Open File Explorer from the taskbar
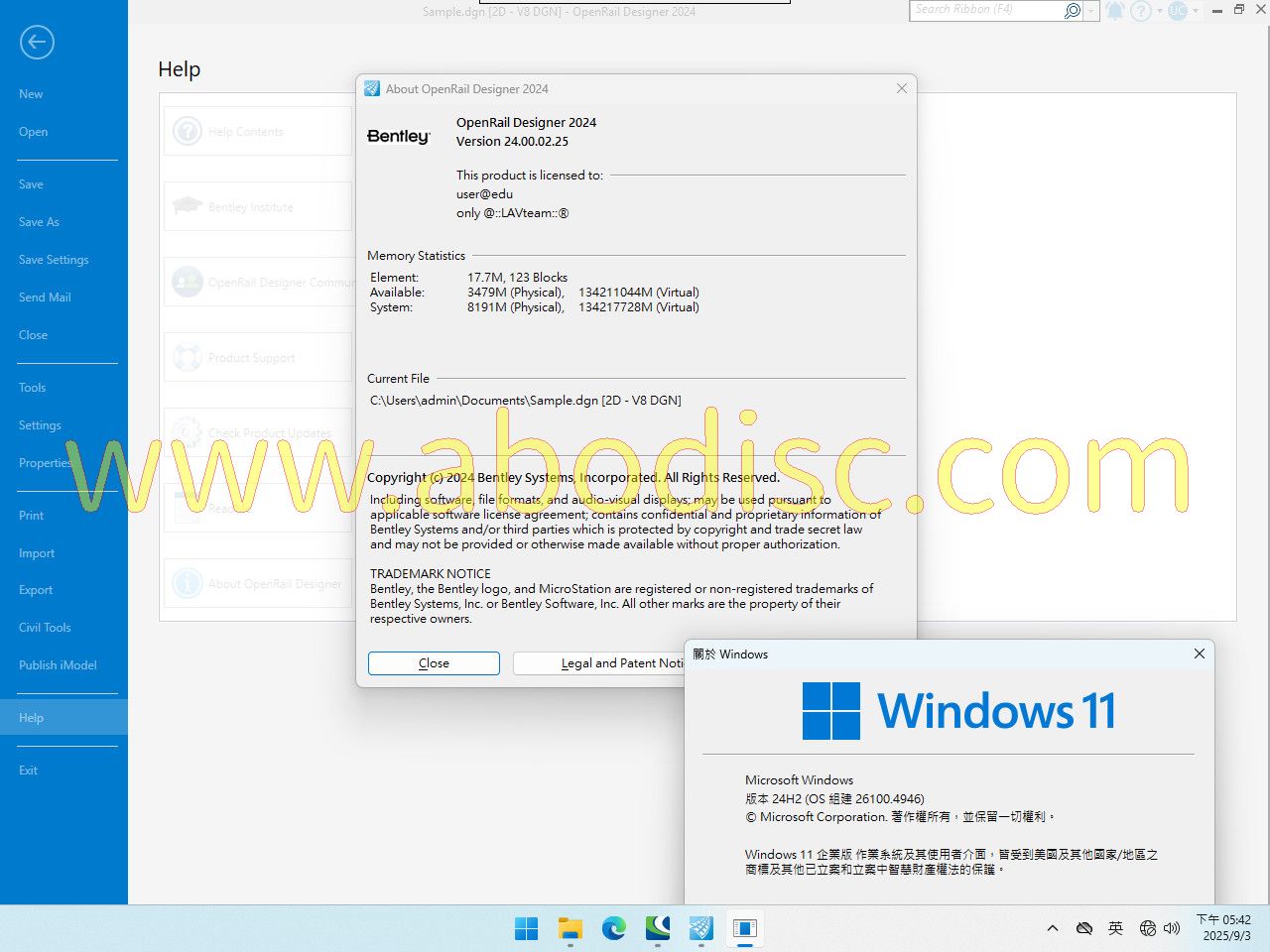1270x952 pixels. tap(571, 928)
